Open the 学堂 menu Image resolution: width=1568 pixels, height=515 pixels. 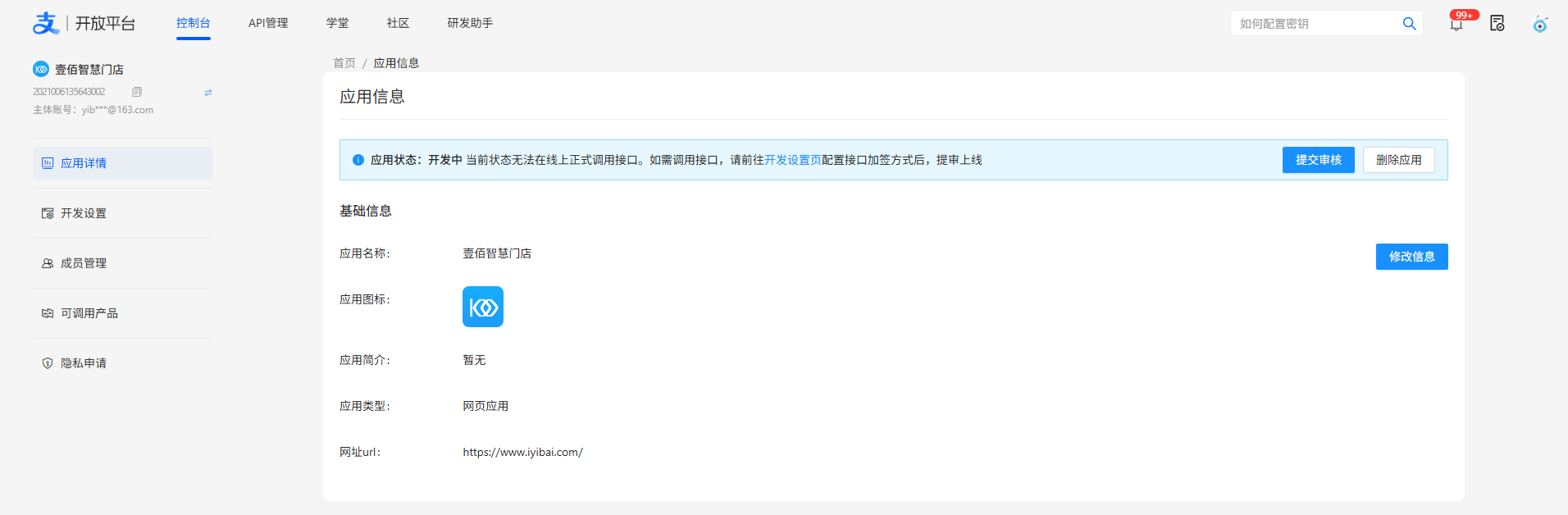[x=337, y=23]
